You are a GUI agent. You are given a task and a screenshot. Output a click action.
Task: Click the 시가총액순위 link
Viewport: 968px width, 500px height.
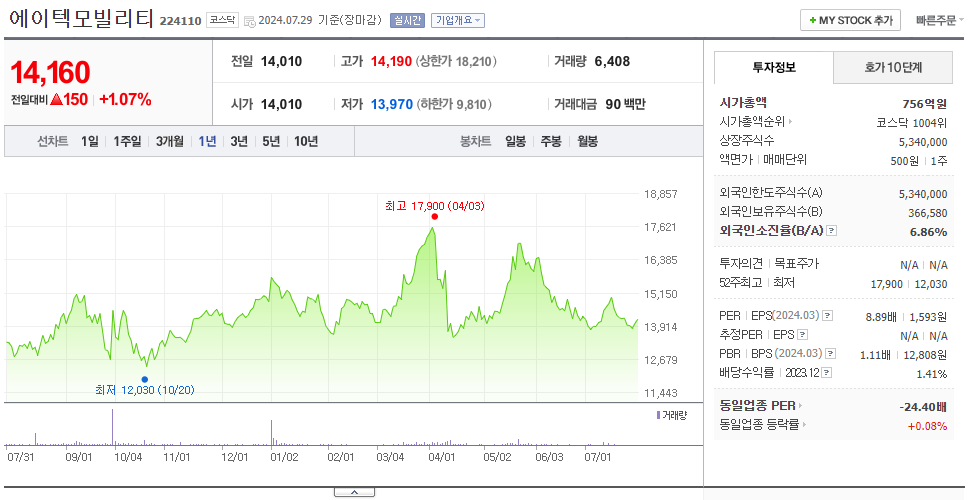pos(753,122)
